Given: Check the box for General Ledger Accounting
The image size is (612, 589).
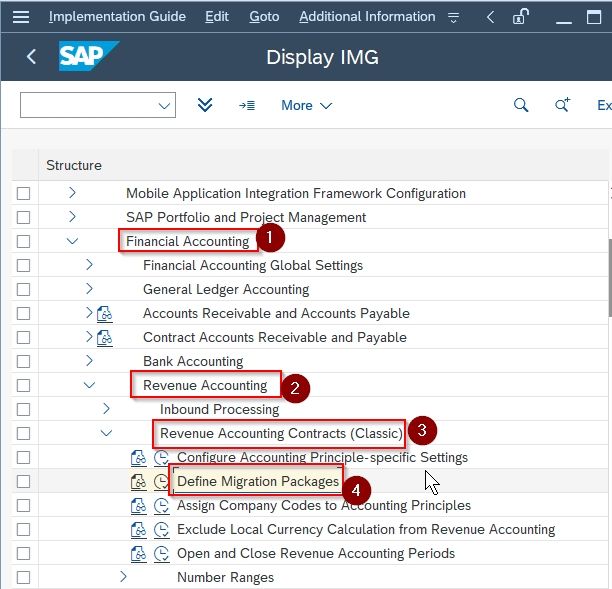Looking at the screenshot, I should coord(23,290).
